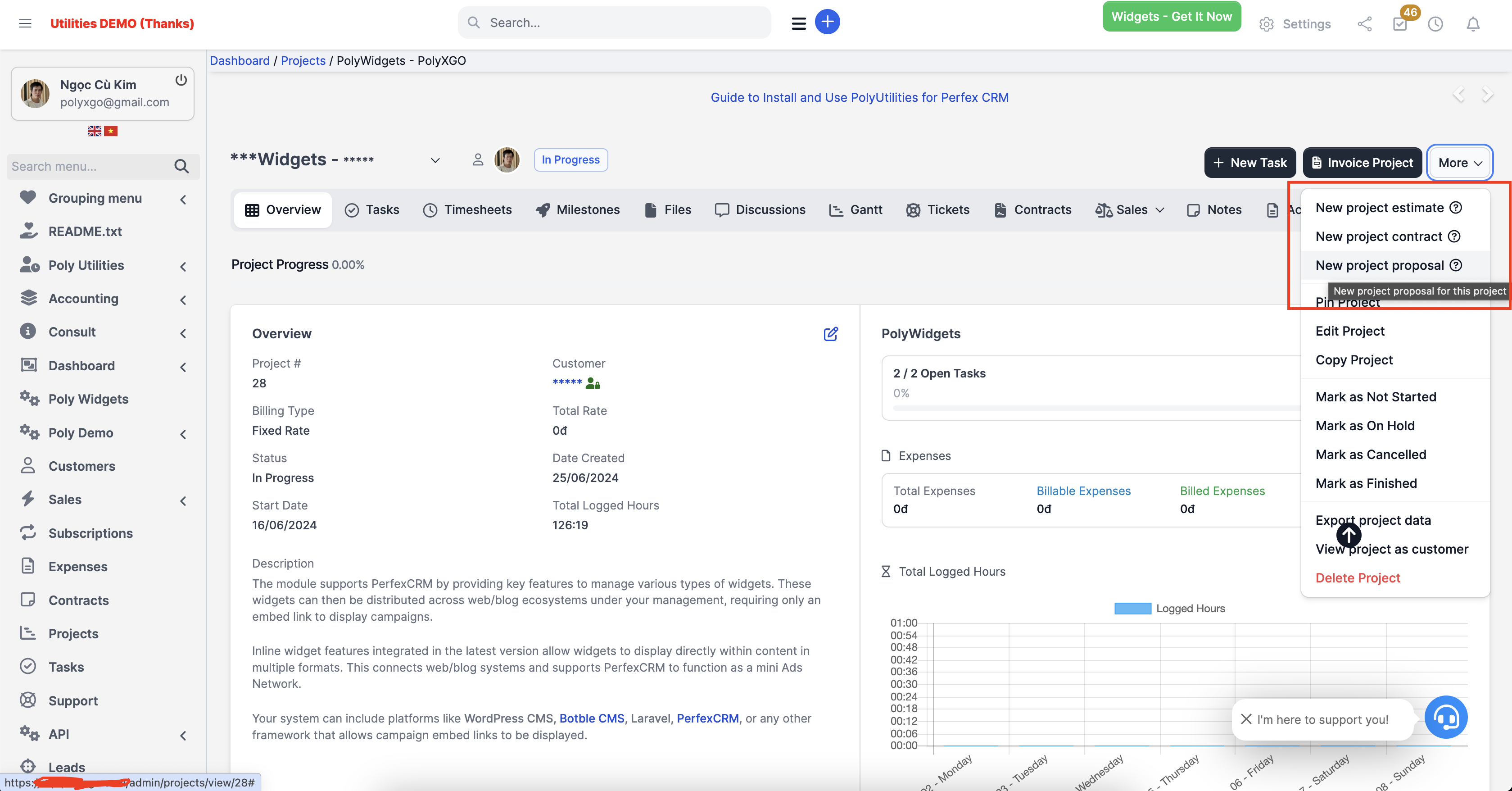Click the hamburger menu icon top left
The width and height of the screenshot is (1512, 791).
pos(25,23)
